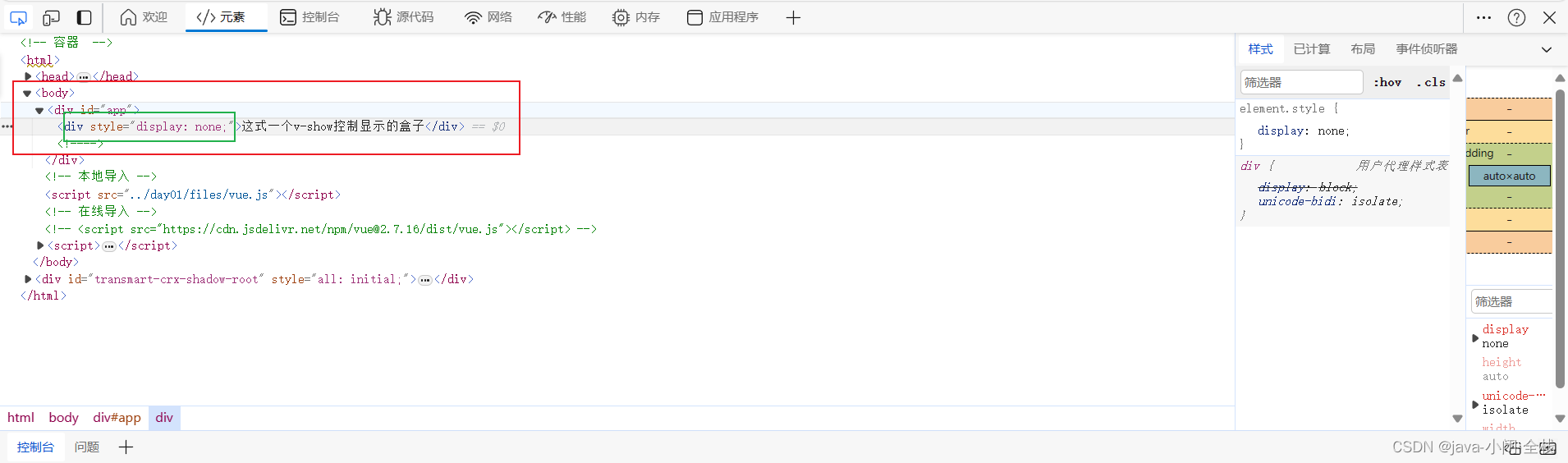
Task: Open the 内存 (Memory) tab
Action: tap(636, 17)
